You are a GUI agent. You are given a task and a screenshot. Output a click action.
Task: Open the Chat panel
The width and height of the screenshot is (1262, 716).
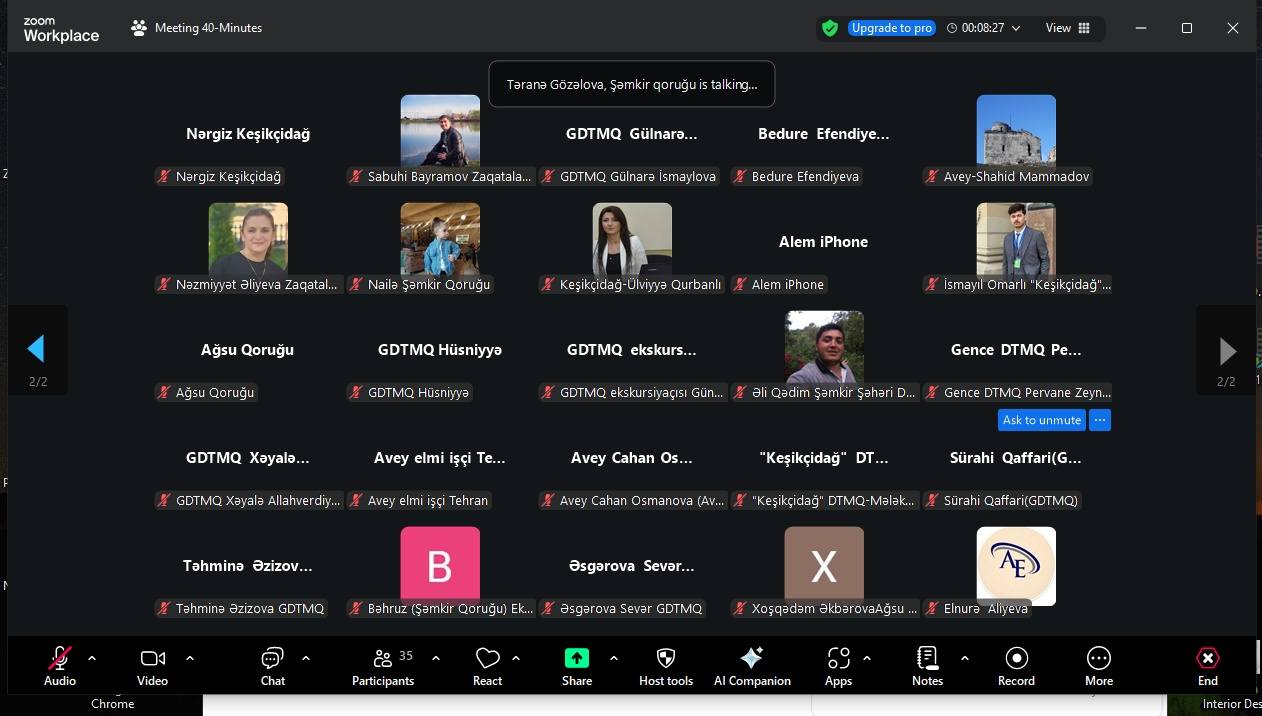272,666
